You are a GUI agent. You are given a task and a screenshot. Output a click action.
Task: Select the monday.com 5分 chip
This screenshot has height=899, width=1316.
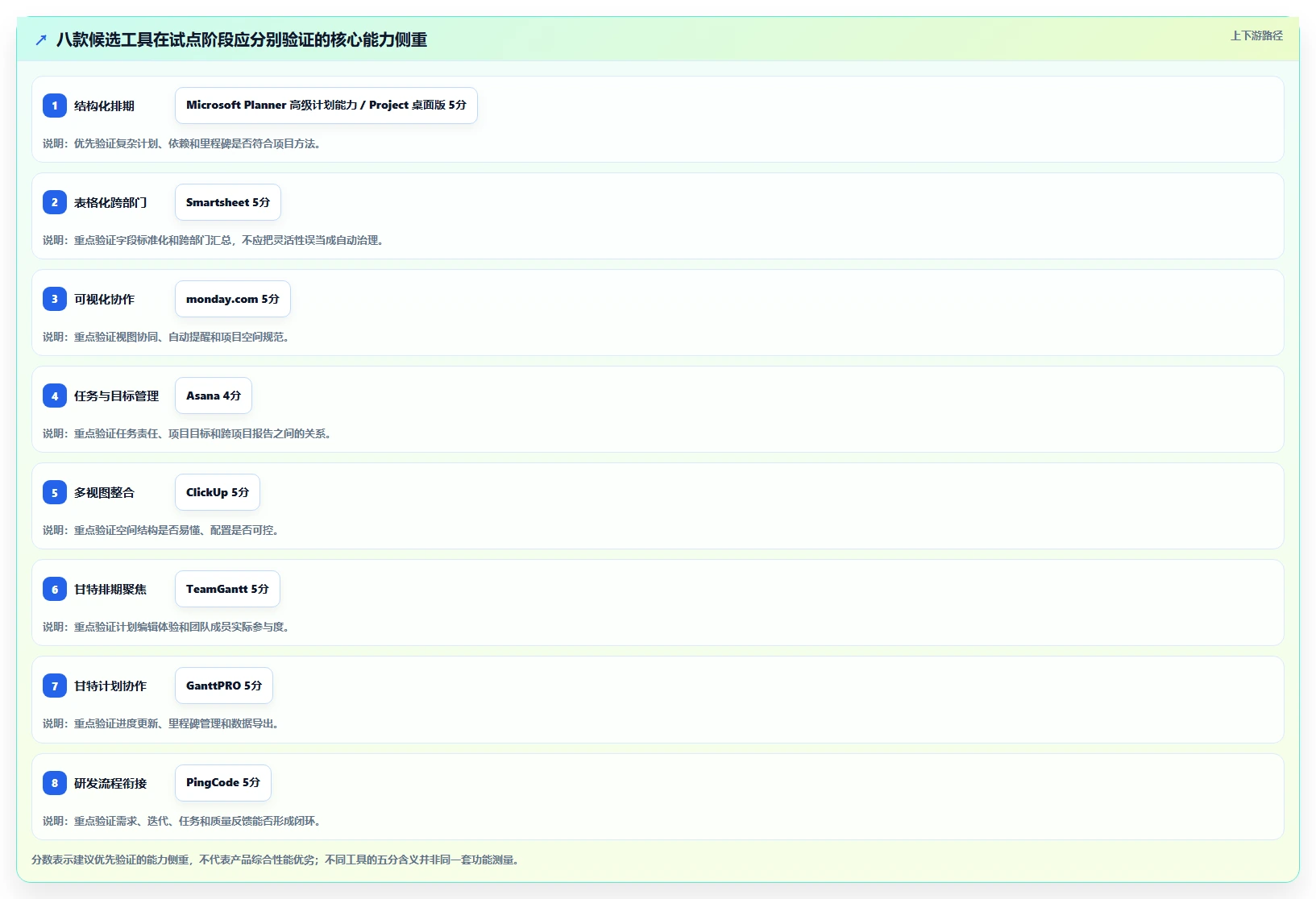[233, 299]
